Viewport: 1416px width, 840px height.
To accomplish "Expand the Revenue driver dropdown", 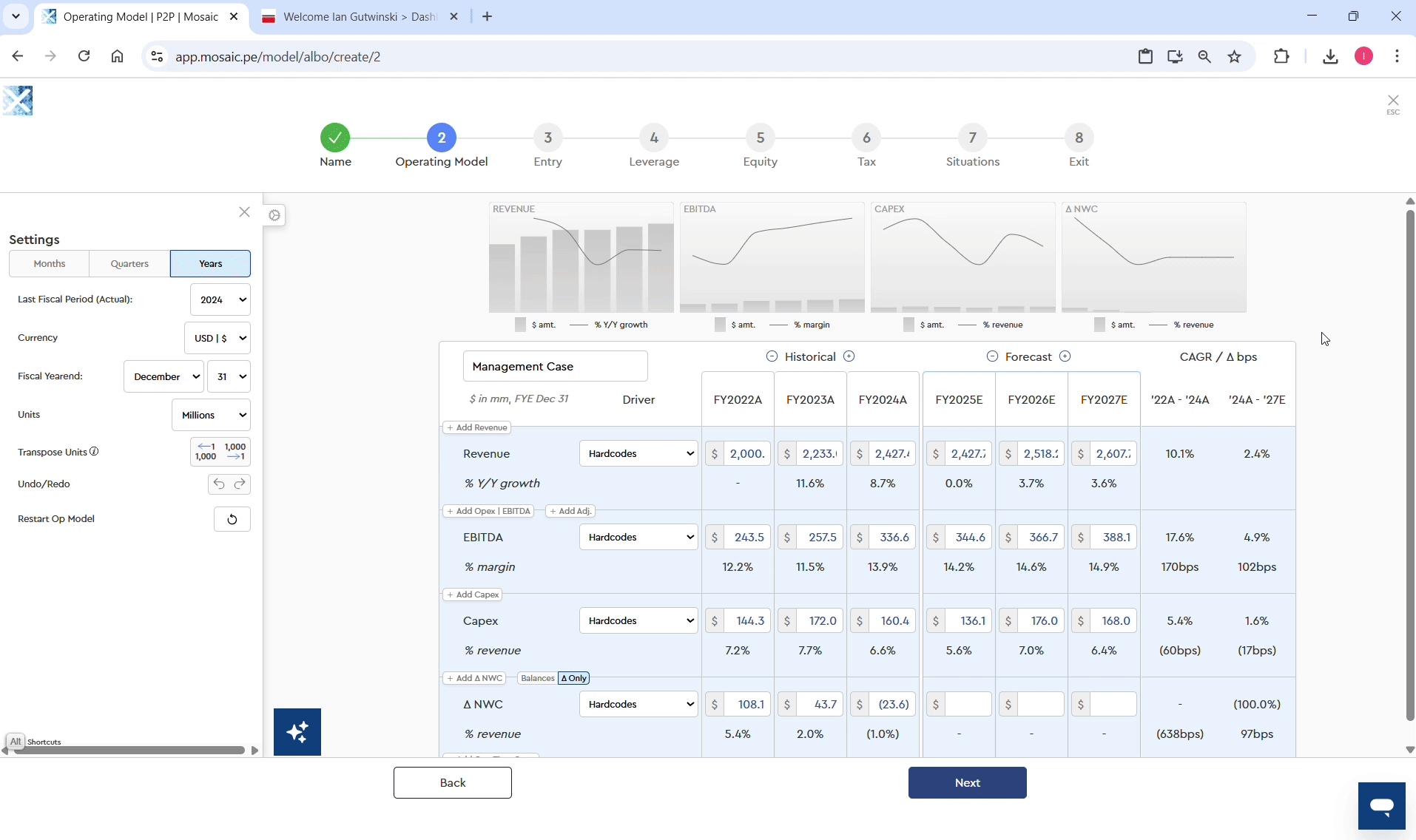I will pyautogui.click(x=638, y=454).
